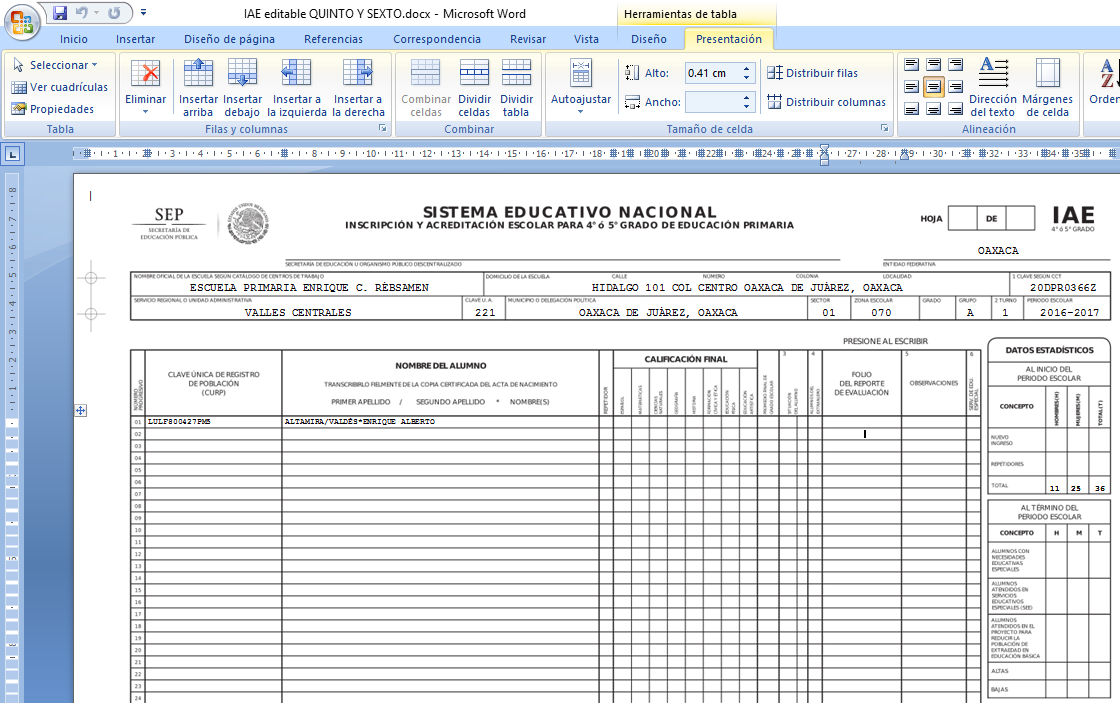
Task: Switch to the Revisar tab
Action: 528,39
